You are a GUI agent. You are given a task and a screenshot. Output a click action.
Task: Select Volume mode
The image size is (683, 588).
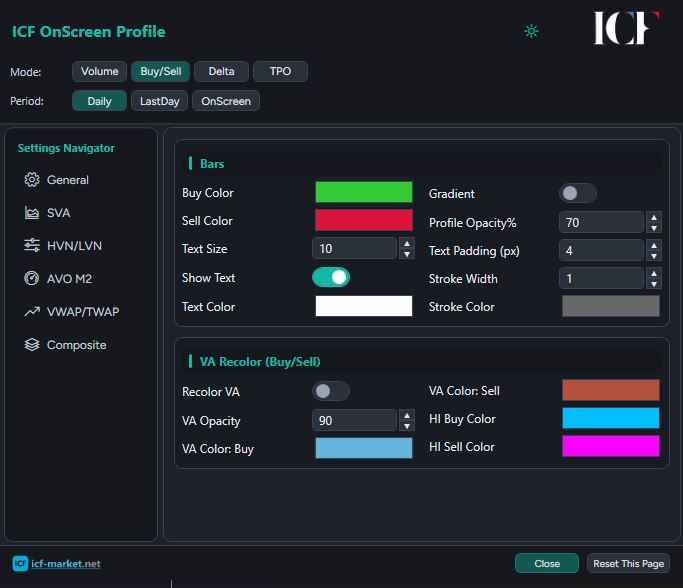[x=99, y=71]
